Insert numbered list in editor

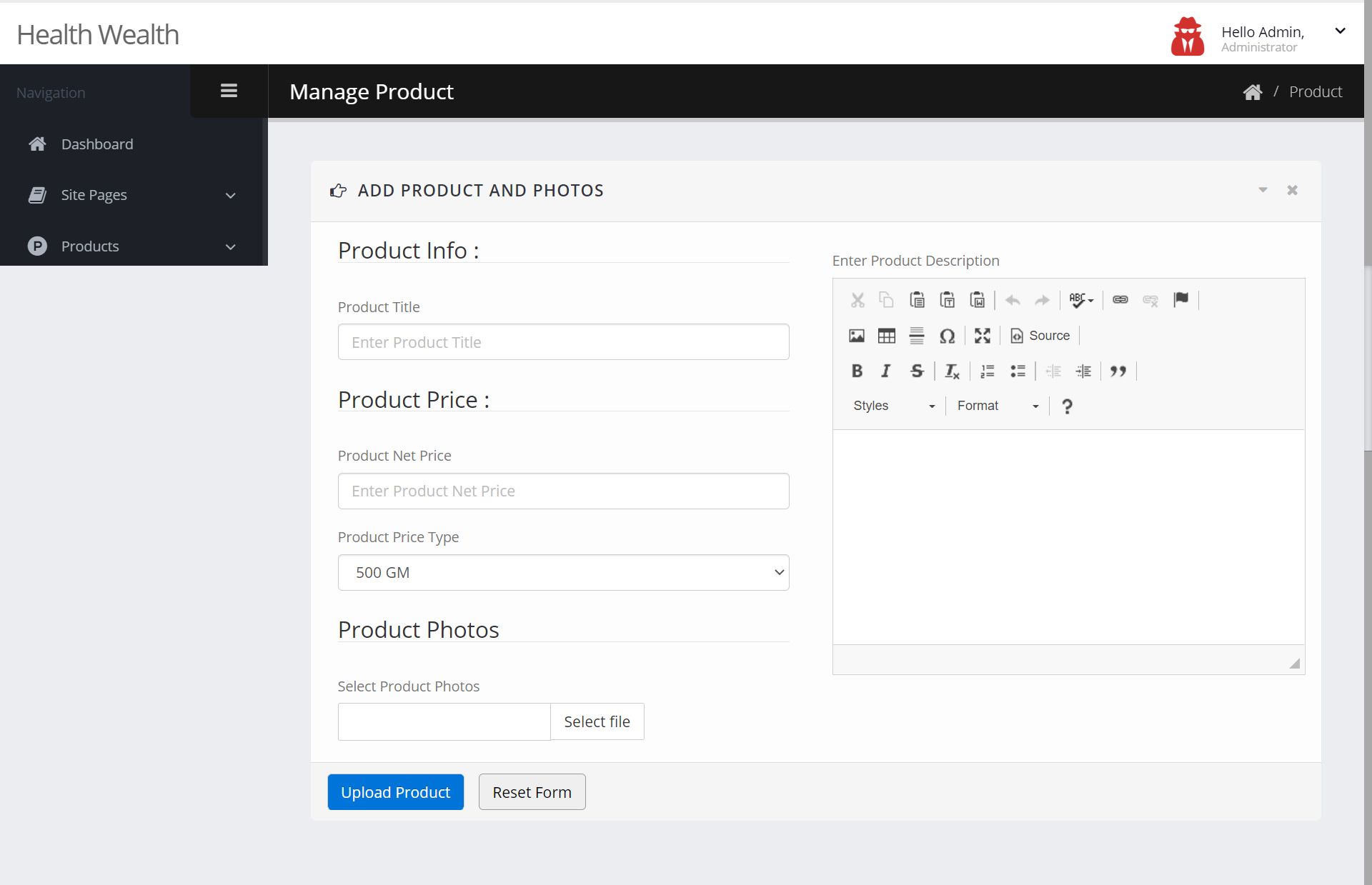[988, 371]
